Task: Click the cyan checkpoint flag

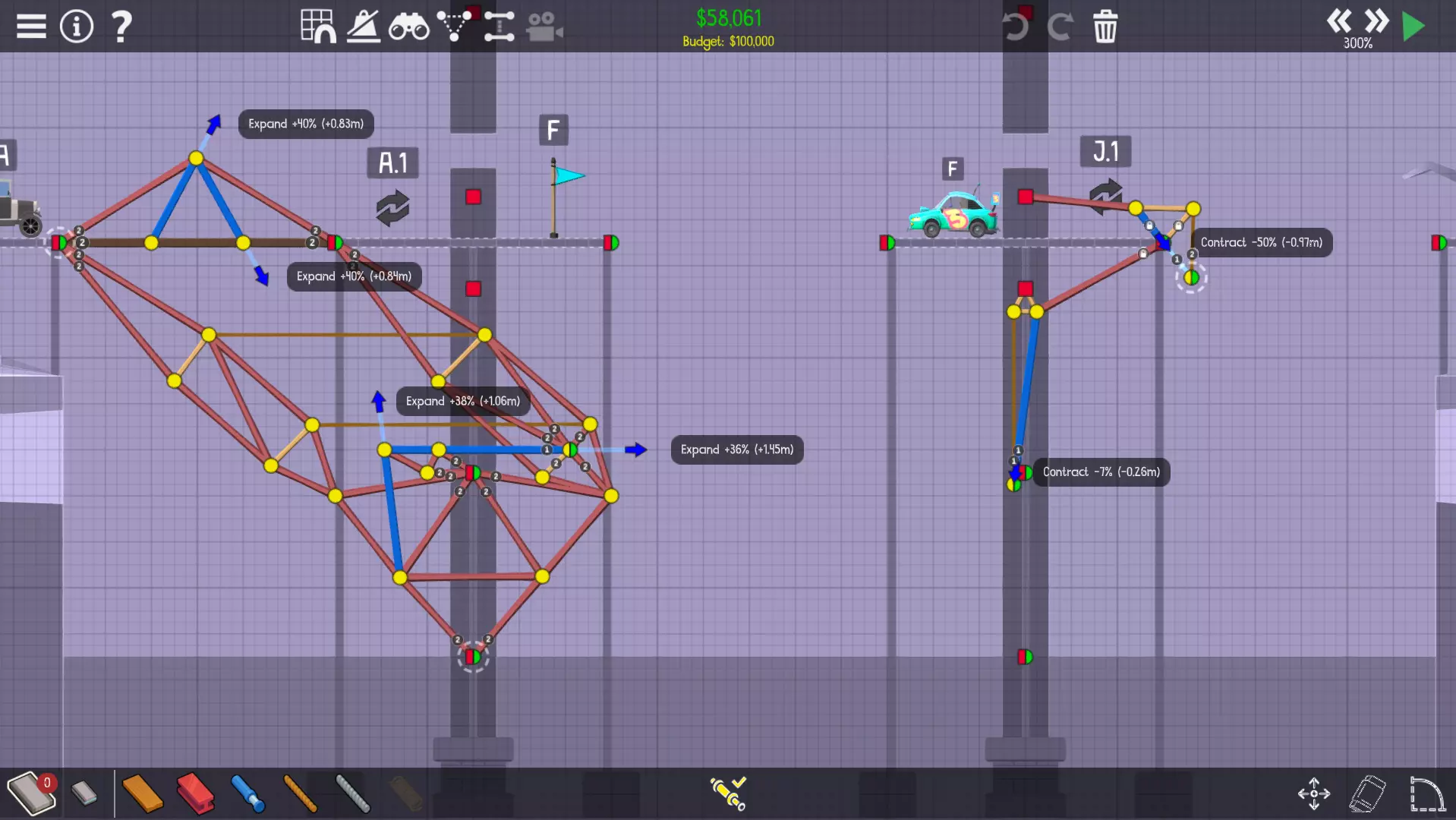Action: coord(568,176)
